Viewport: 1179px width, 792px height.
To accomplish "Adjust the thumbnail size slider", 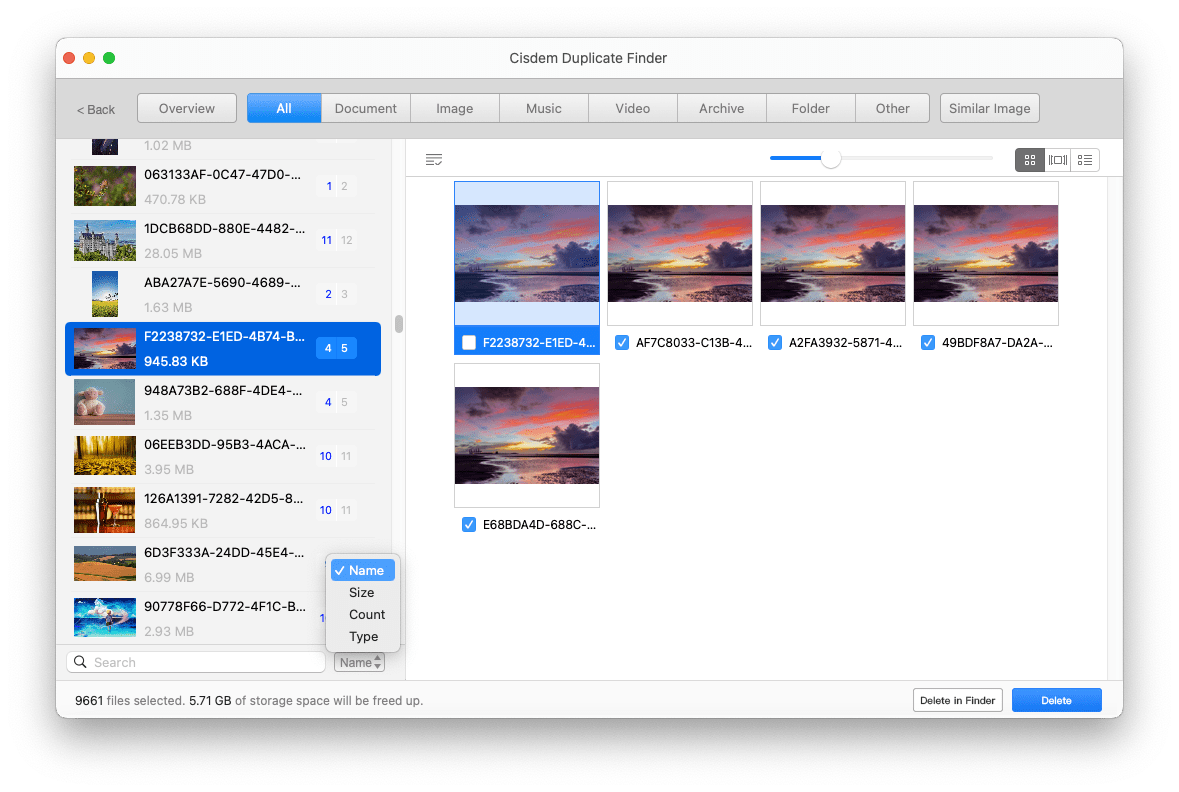I will pyautogui.click(x=830, y=158).
